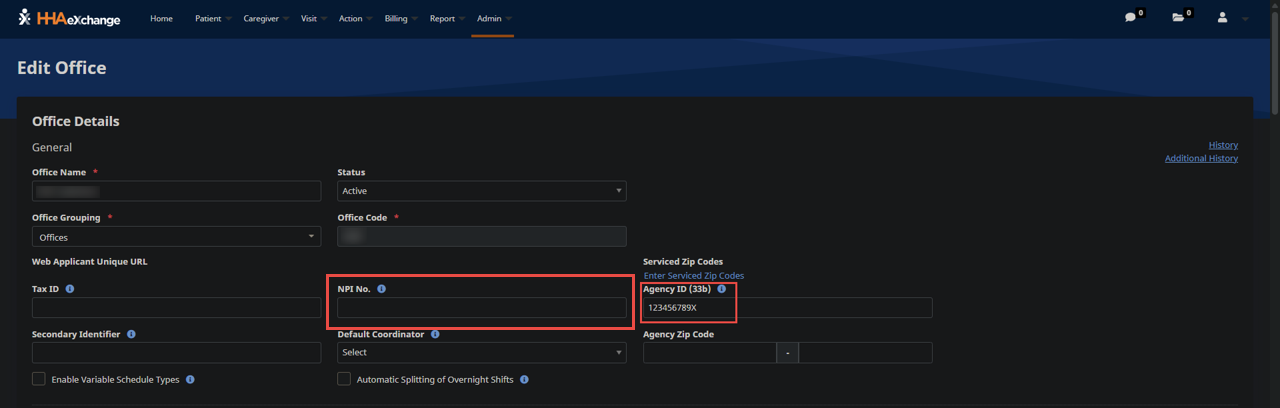Open the folder notifications icon
Image resolution: width=1280 pixels, height=408 pixels.
(x=1178, y=18)
